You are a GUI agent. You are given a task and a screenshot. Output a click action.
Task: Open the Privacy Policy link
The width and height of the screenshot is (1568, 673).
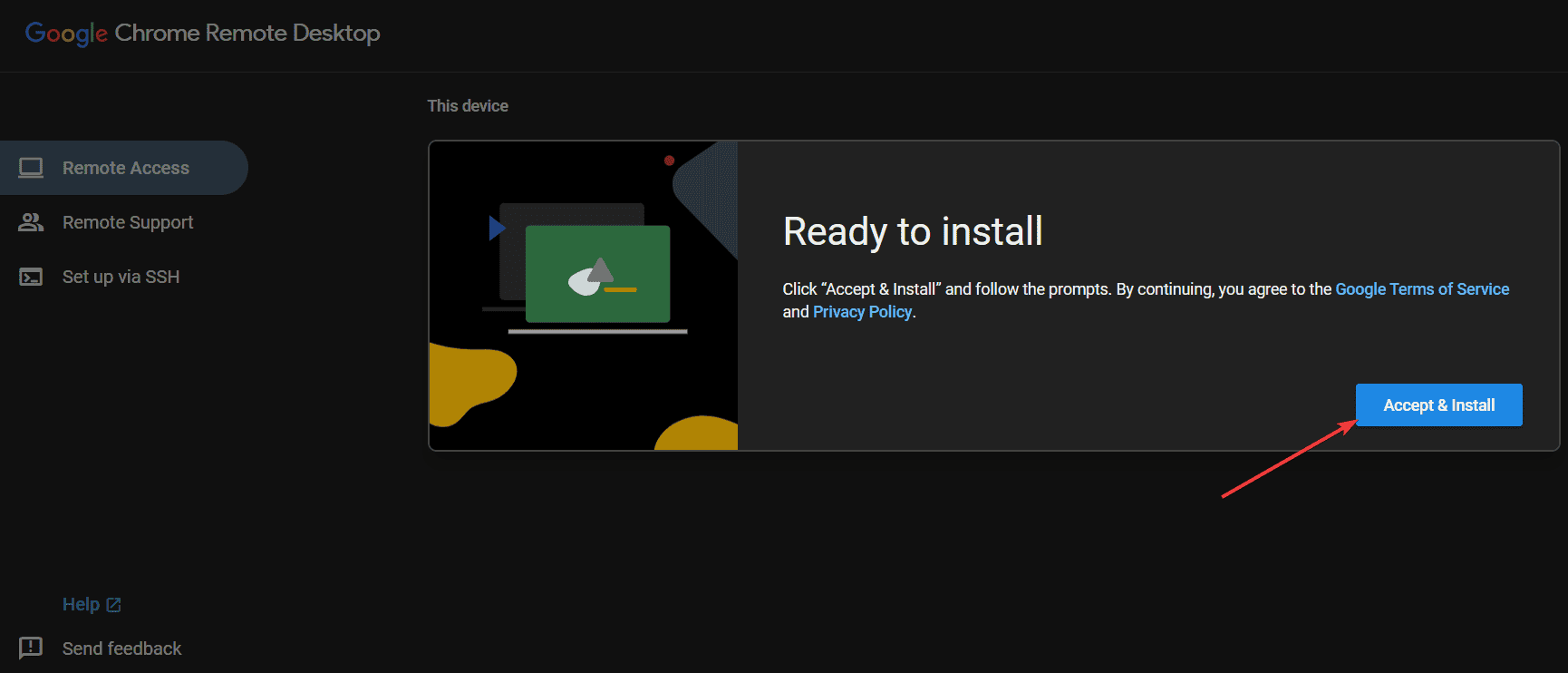pos(862,312)
